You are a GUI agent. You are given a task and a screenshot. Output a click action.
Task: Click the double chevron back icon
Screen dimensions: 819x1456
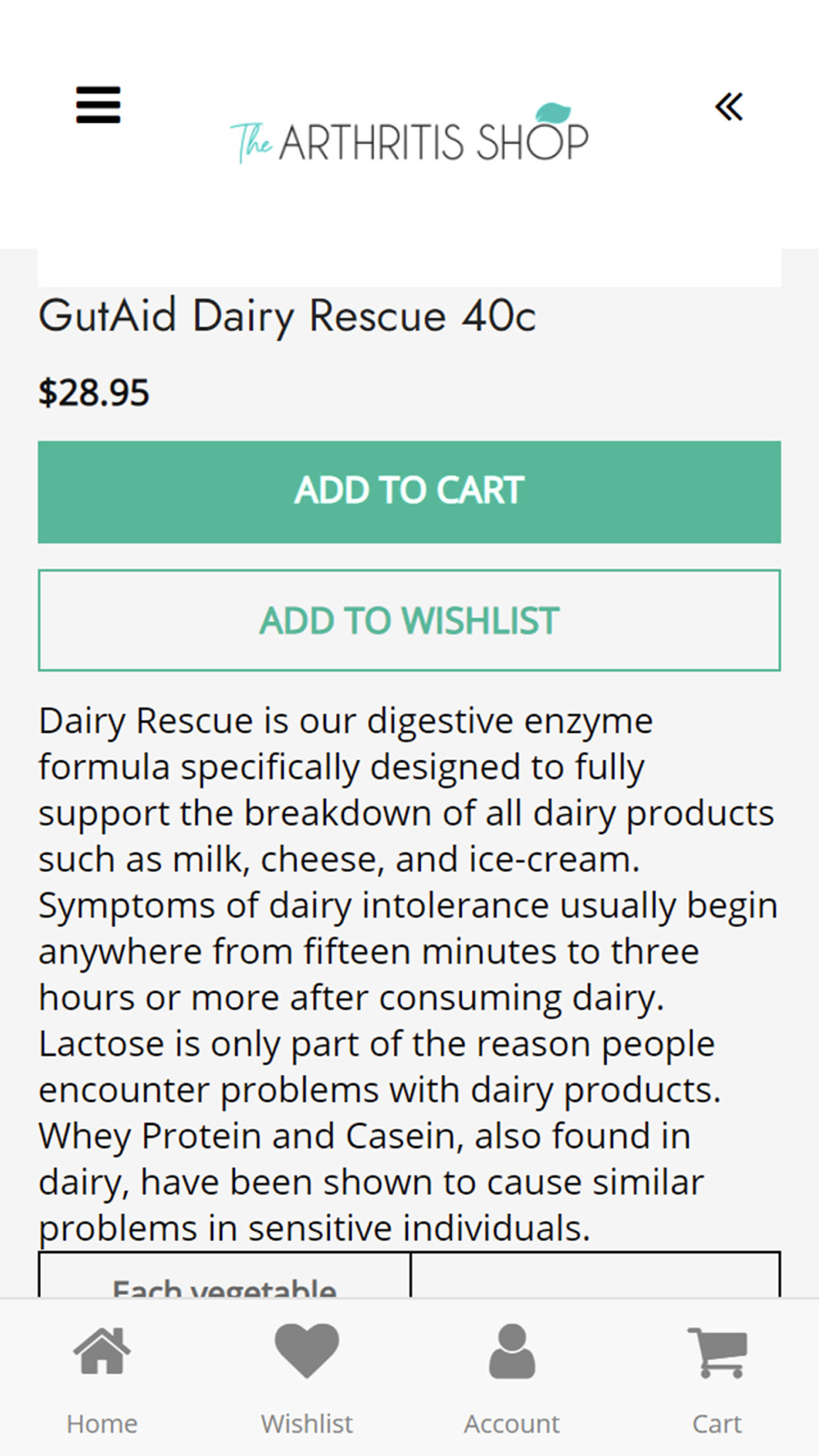pos(729,106)
